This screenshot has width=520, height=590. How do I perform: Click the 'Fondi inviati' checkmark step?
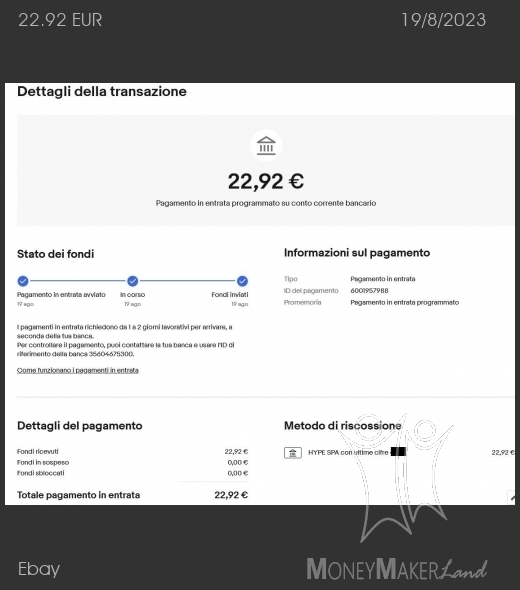(x=242, y=281)
